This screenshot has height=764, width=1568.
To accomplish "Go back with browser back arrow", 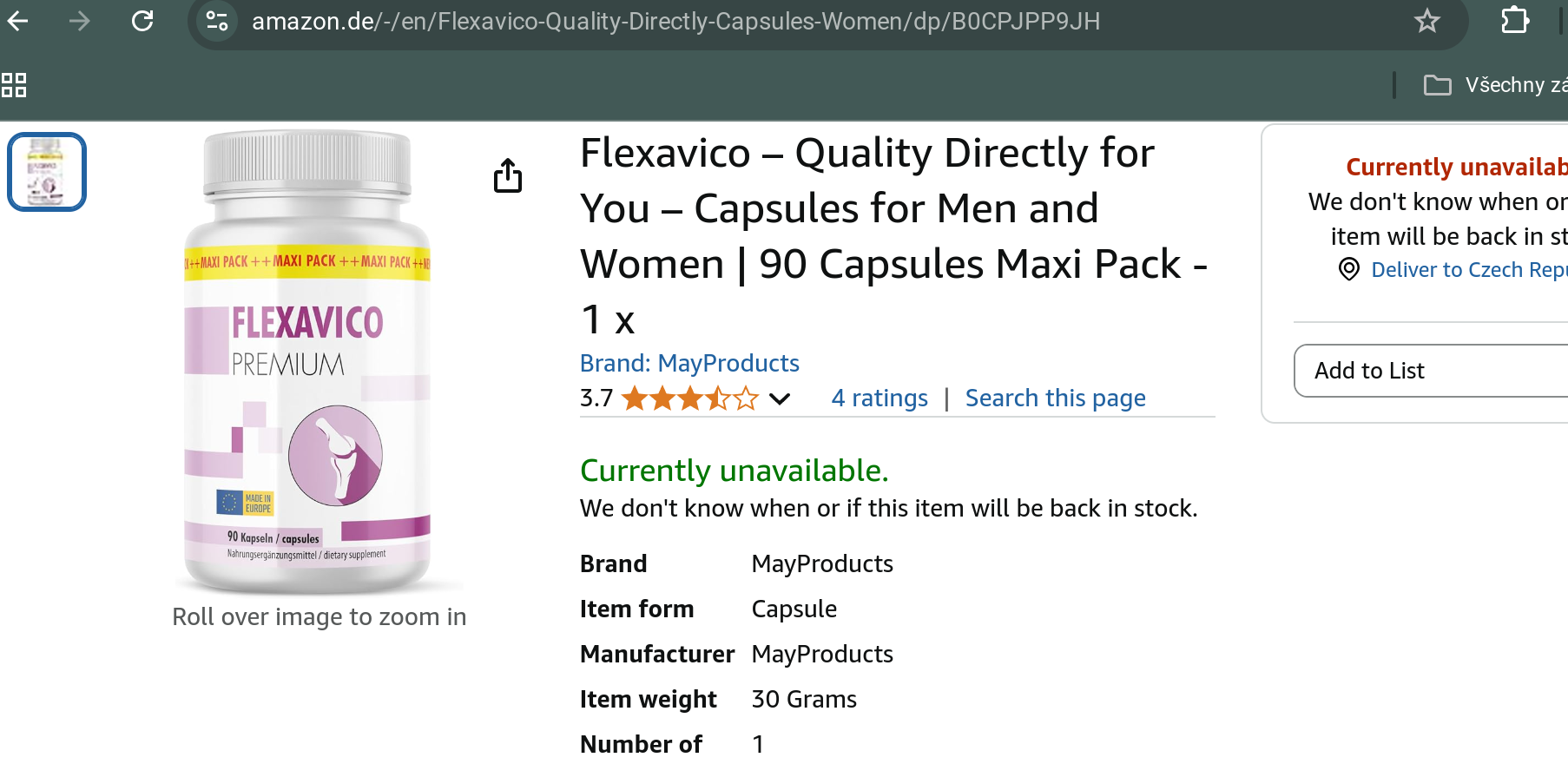I will coord(17,21).
